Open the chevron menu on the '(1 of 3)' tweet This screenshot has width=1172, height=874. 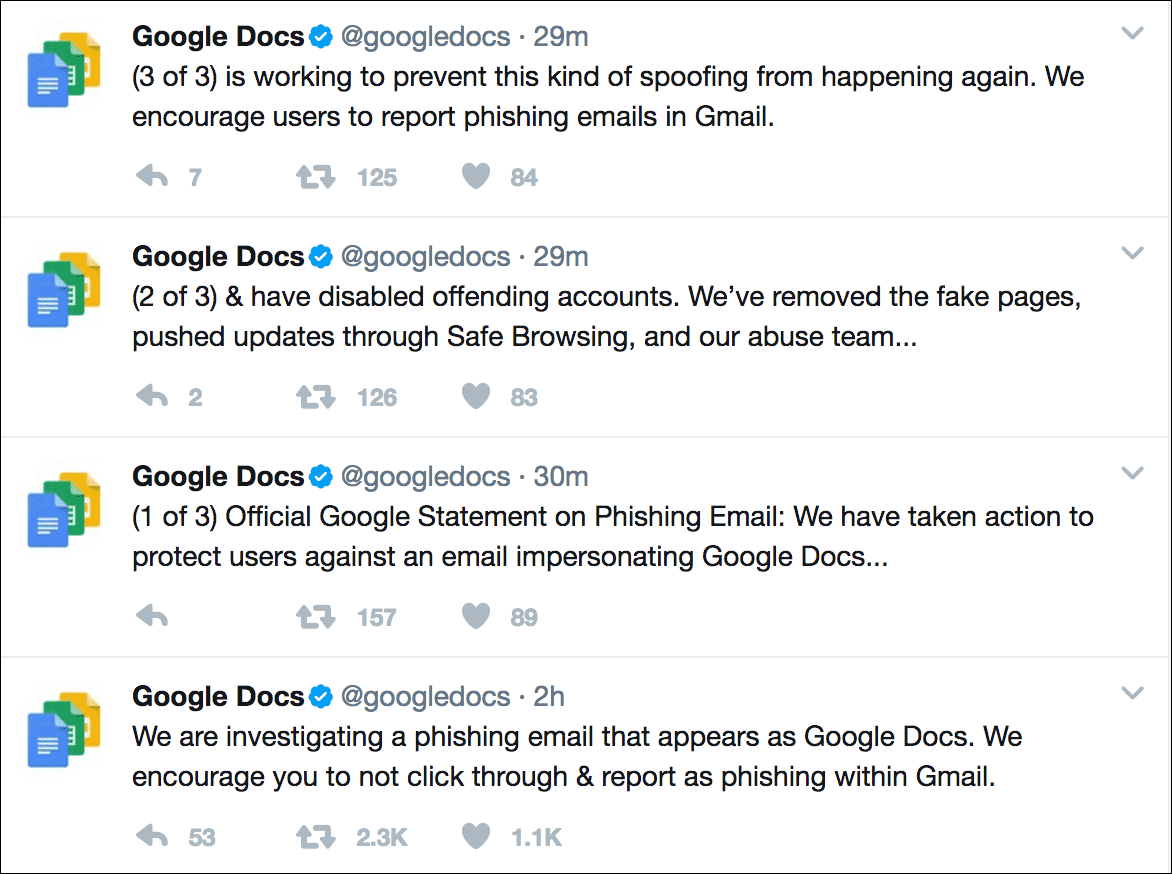(1132, 473)
